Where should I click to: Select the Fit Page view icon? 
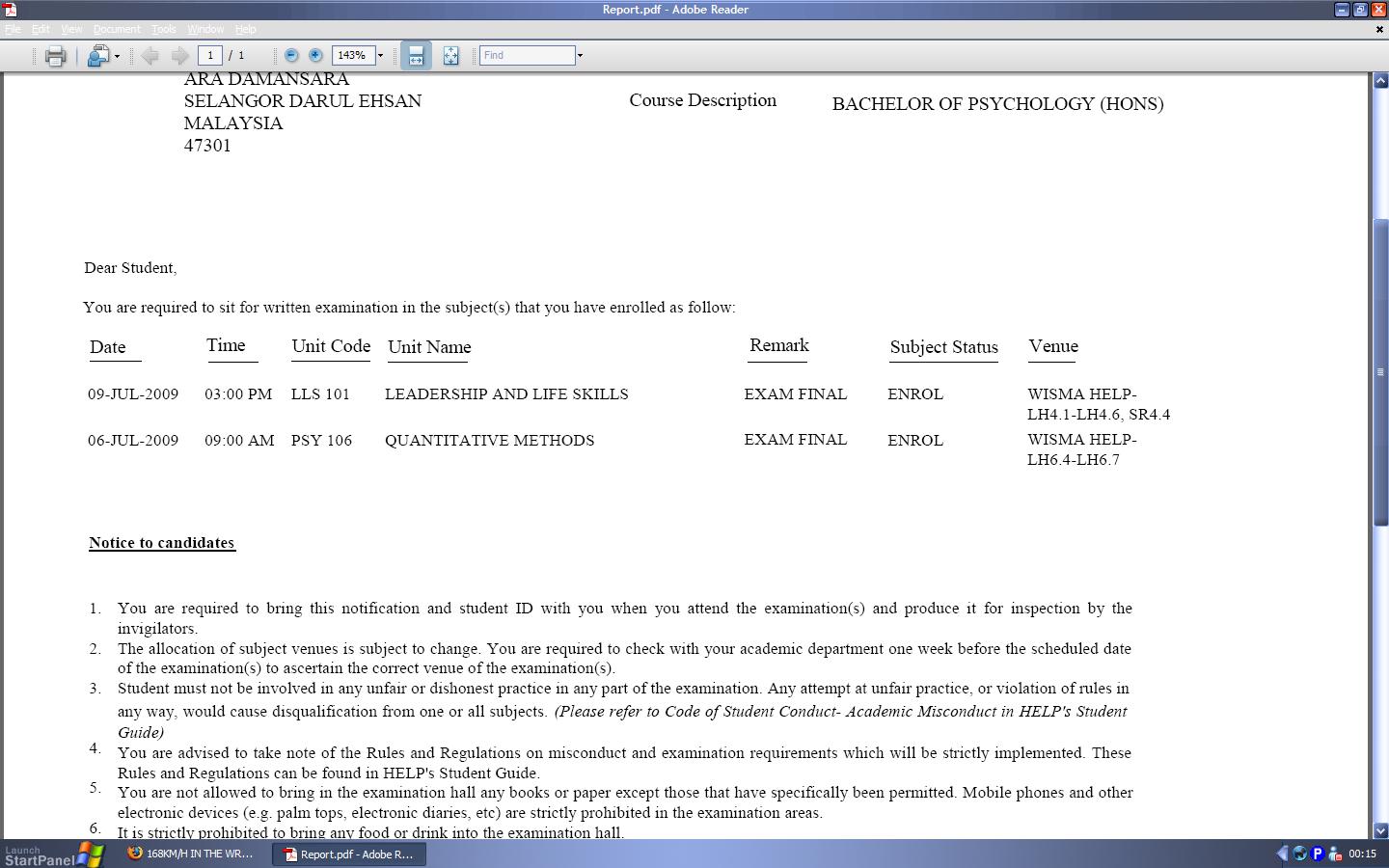click(450, 56)
